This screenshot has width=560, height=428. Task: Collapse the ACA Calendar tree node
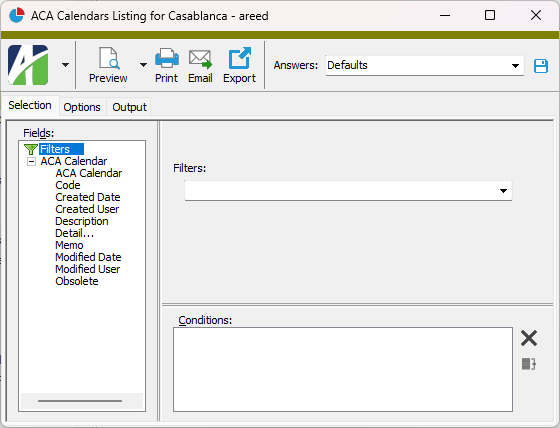click(31, 161)
